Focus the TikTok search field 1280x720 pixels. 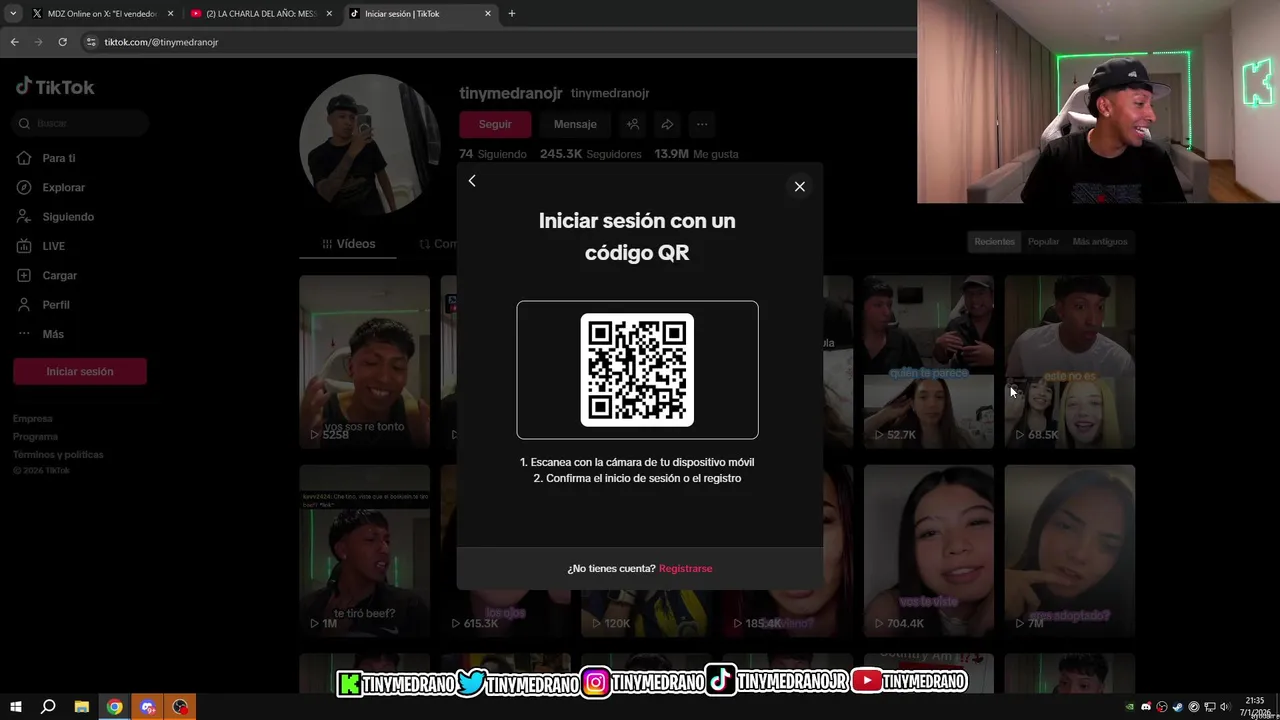pyautogui.click(x=80, y=123)
